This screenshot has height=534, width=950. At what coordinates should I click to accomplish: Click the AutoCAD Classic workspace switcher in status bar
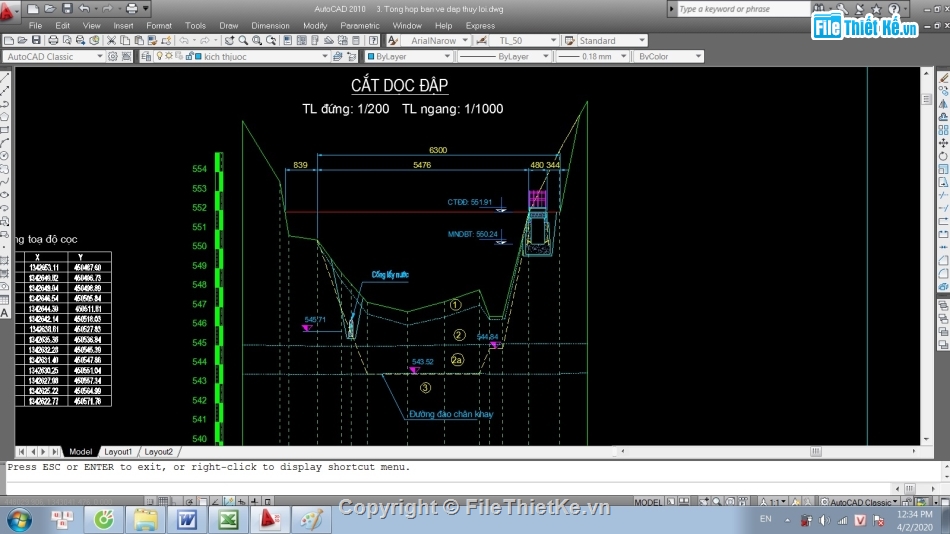click(860, 502)
